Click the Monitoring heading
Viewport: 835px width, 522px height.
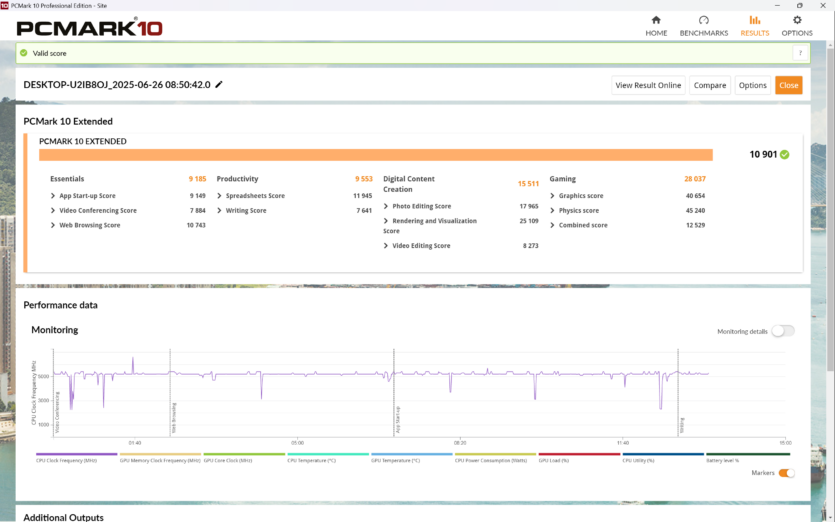click(54, 330)
